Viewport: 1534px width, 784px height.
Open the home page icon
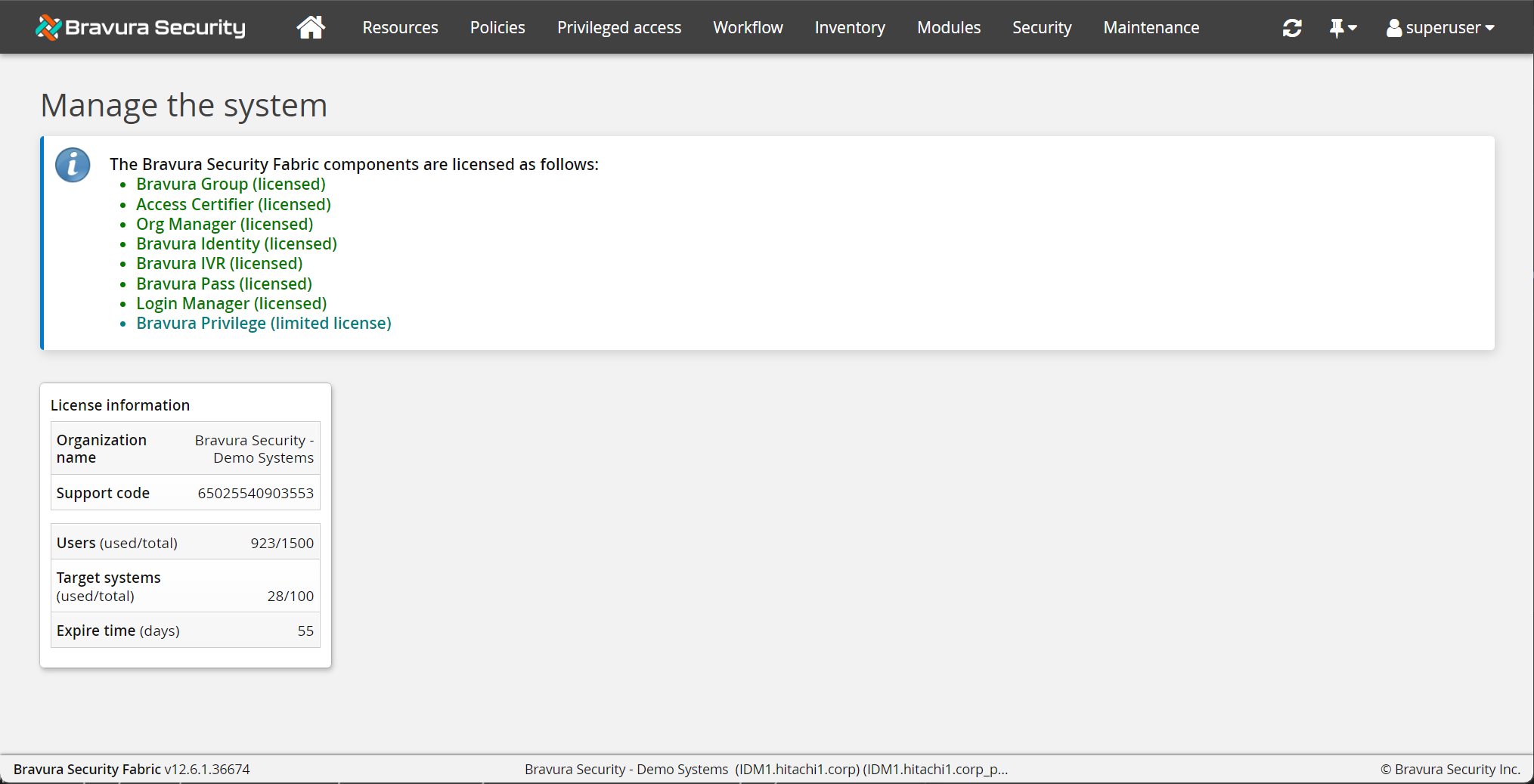(x=310, y=27)
